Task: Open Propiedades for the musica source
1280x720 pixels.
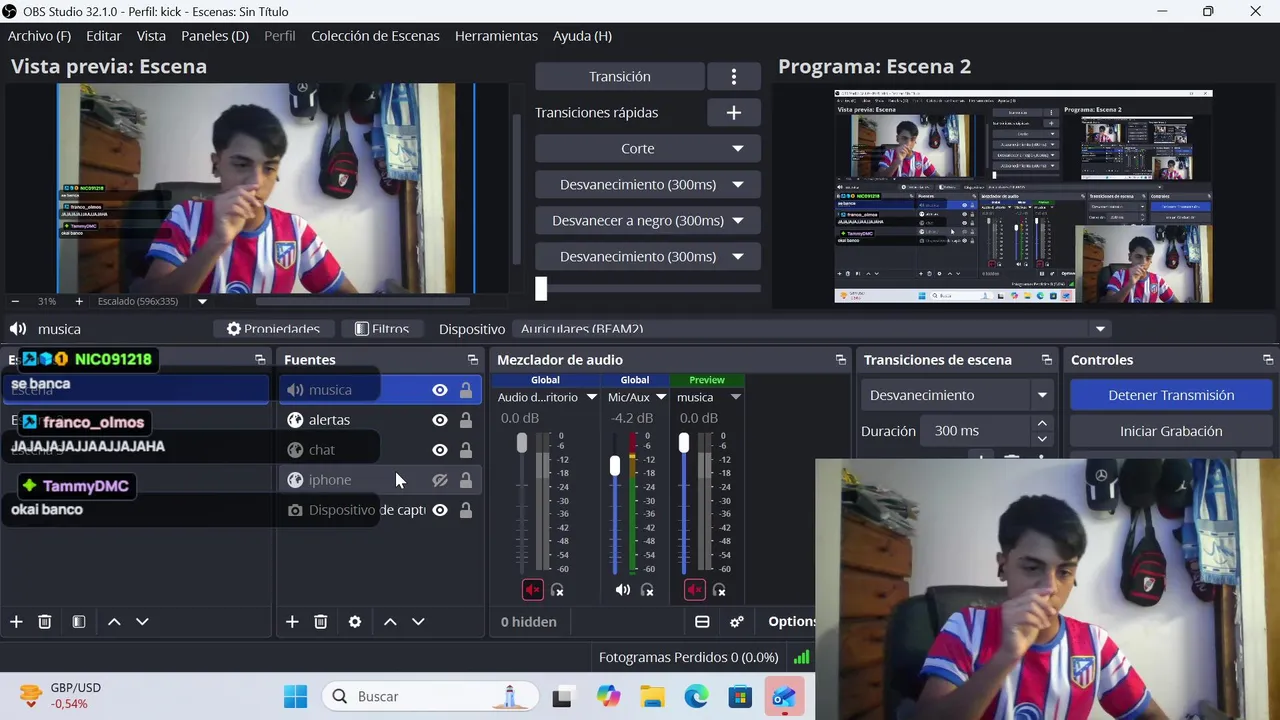Action: click(x=273, y=329)
